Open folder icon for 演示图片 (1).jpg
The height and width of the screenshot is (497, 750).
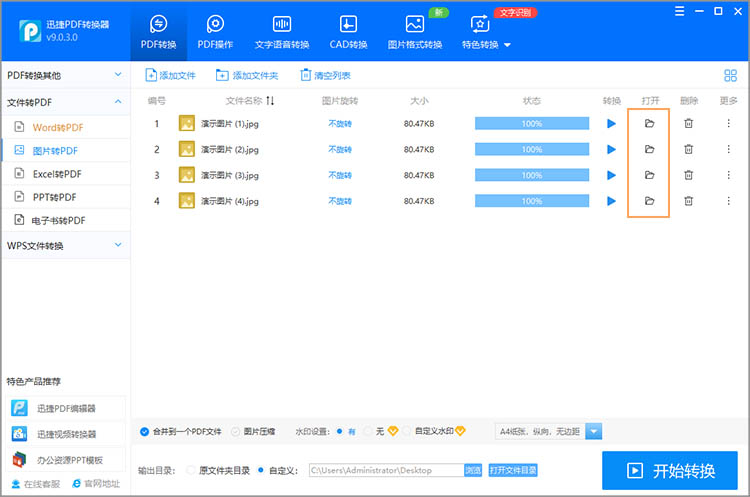tap(649, 123)
